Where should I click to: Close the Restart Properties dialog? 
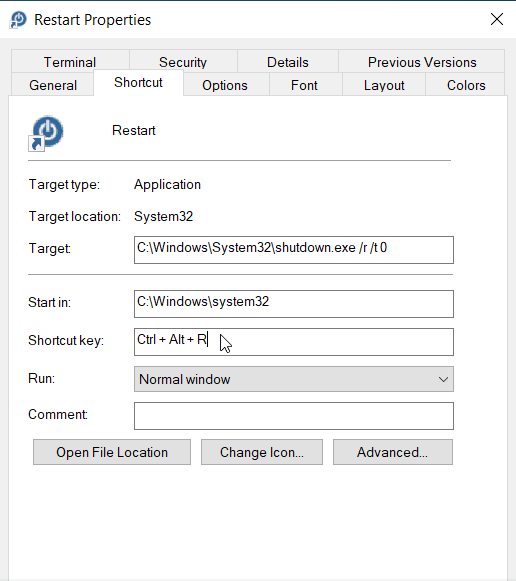click(497, 19)
